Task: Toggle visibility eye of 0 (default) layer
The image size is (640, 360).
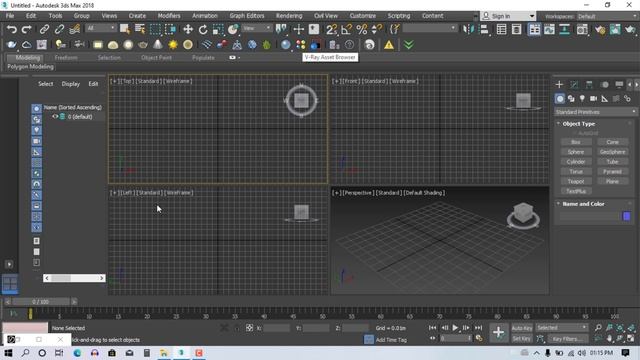Action: click(x=55, y=116)
